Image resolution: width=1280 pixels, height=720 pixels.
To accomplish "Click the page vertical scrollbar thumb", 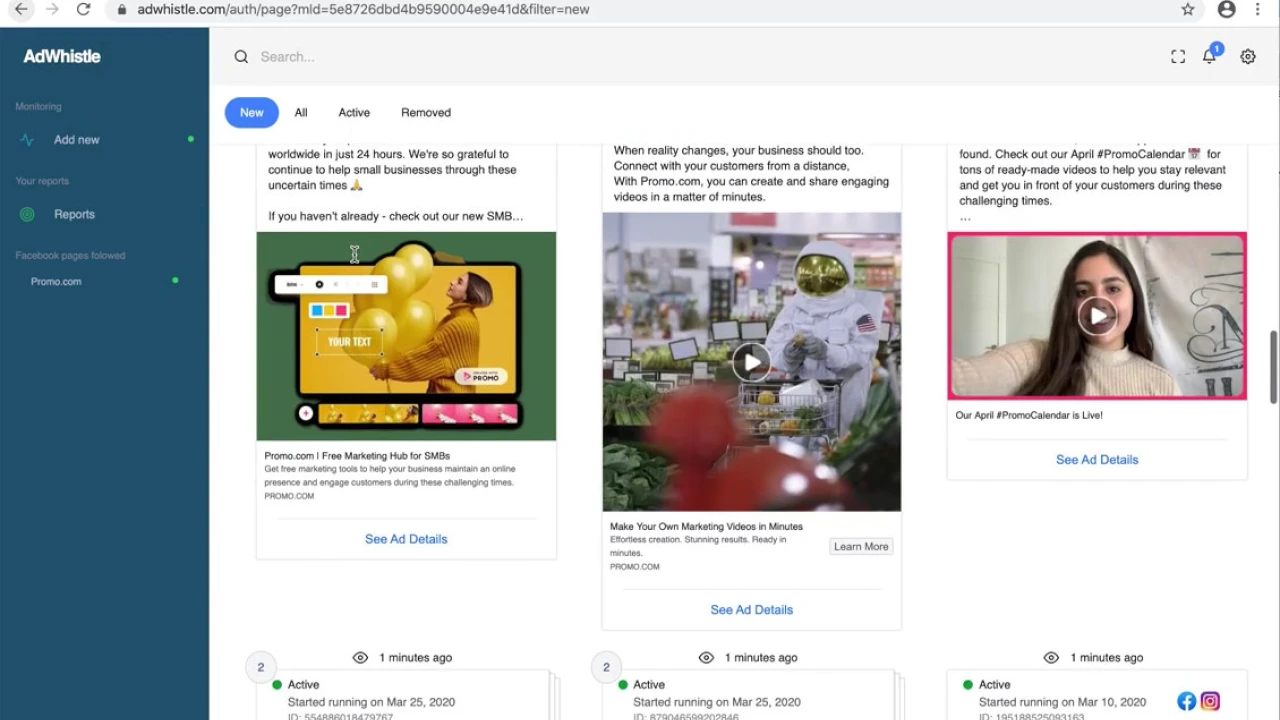I will pyautogui.click(x=1274, y=367).
